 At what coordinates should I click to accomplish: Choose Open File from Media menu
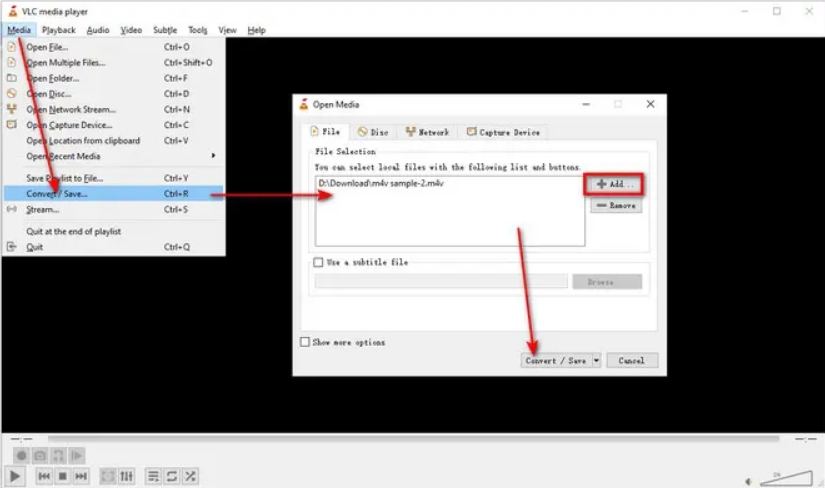pos(114,47)
